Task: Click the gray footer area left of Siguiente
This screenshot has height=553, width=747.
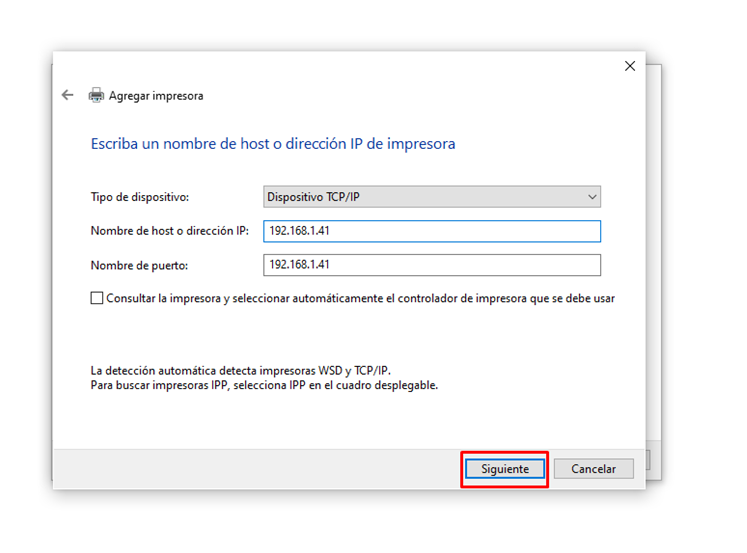Action: [x=250, y=468]
